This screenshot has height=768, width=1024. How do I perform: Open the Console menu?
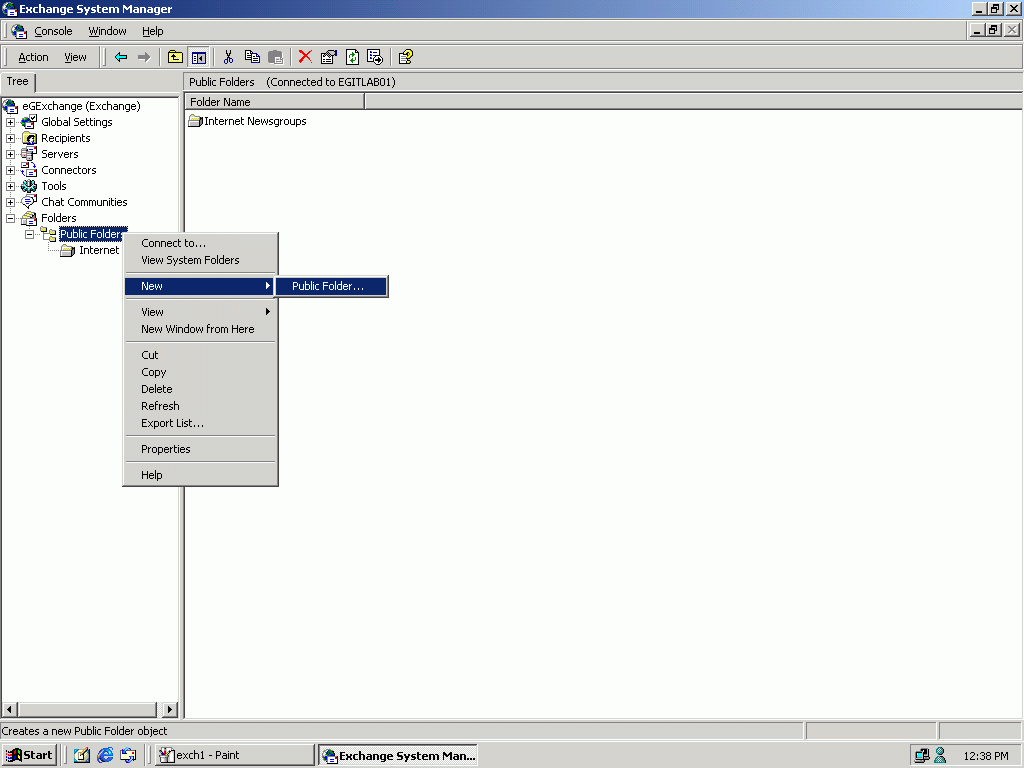53,31
